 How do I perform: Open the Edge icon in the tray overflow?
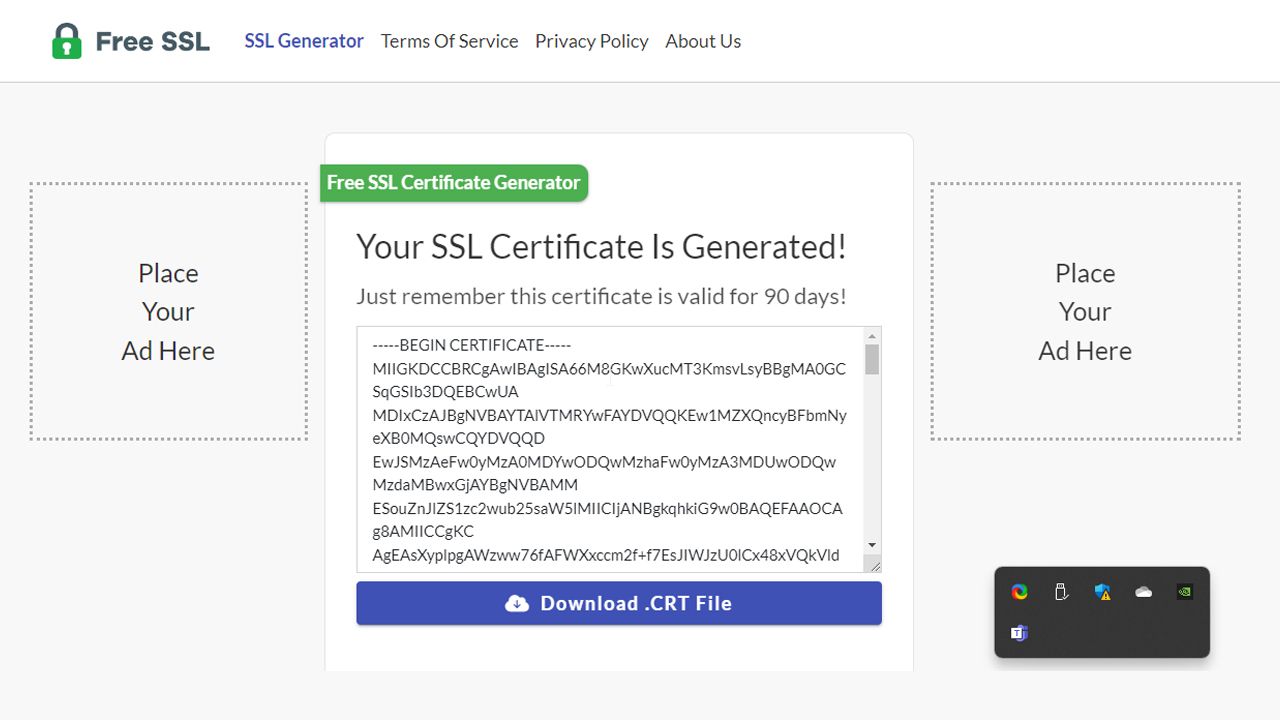pyautogui.click(x=1019, y=592)
